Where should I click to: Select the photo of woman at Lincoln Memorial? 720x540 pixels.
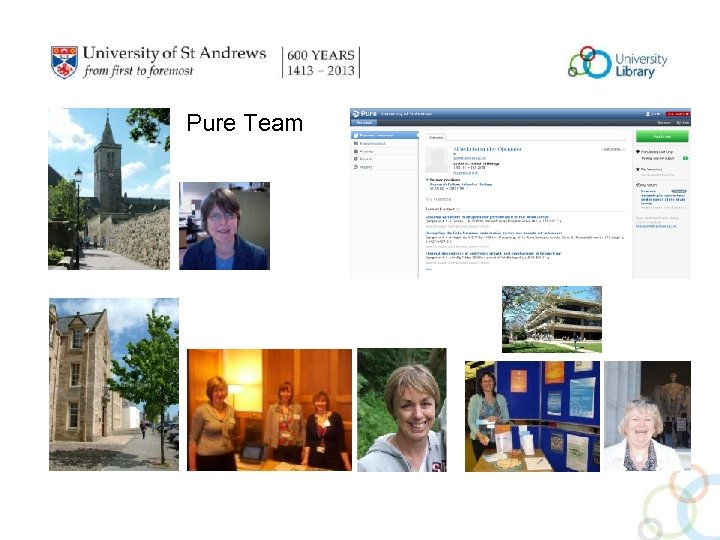point(647,416)
